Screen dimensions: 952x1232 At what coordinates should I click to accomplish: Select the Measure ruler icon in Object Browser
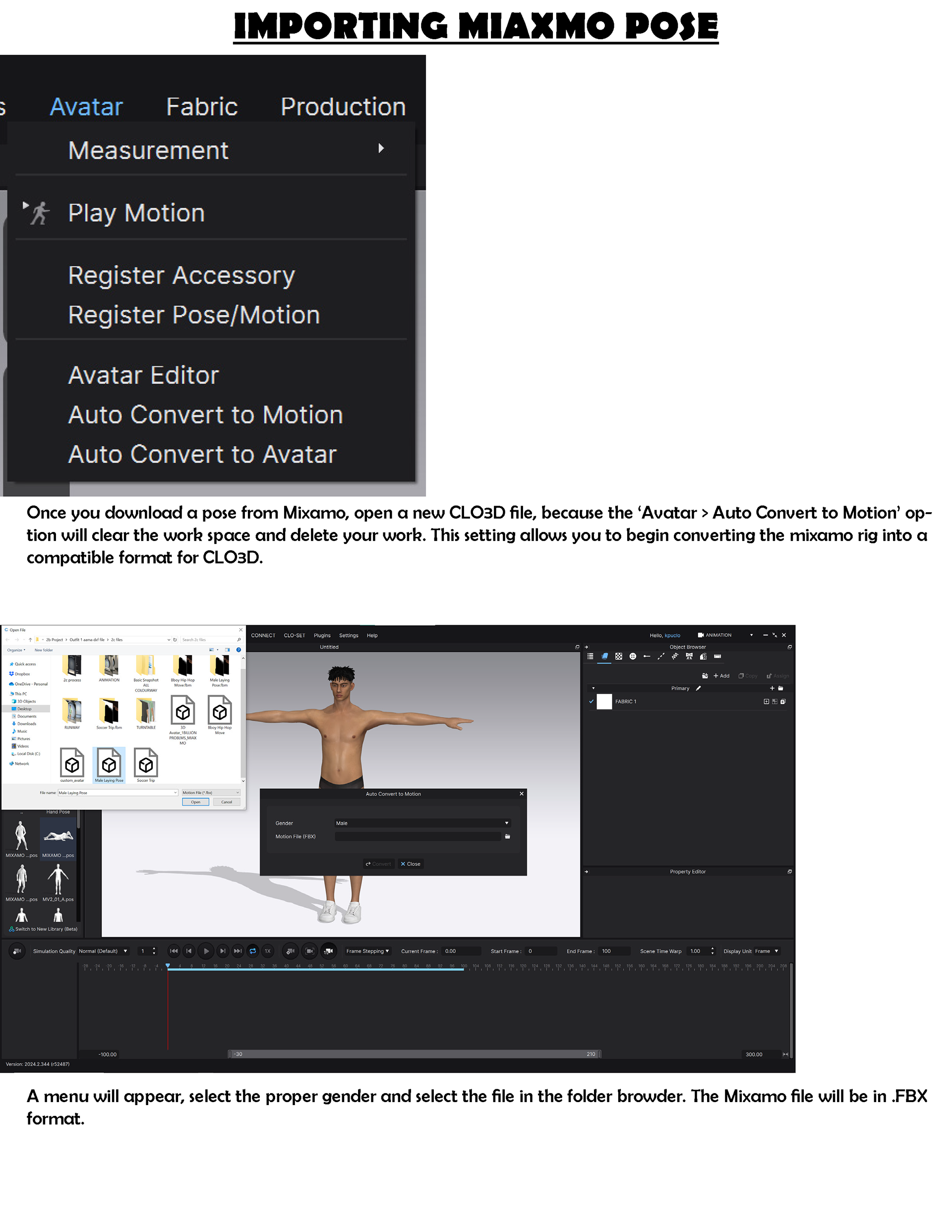(x=717, y=656)
